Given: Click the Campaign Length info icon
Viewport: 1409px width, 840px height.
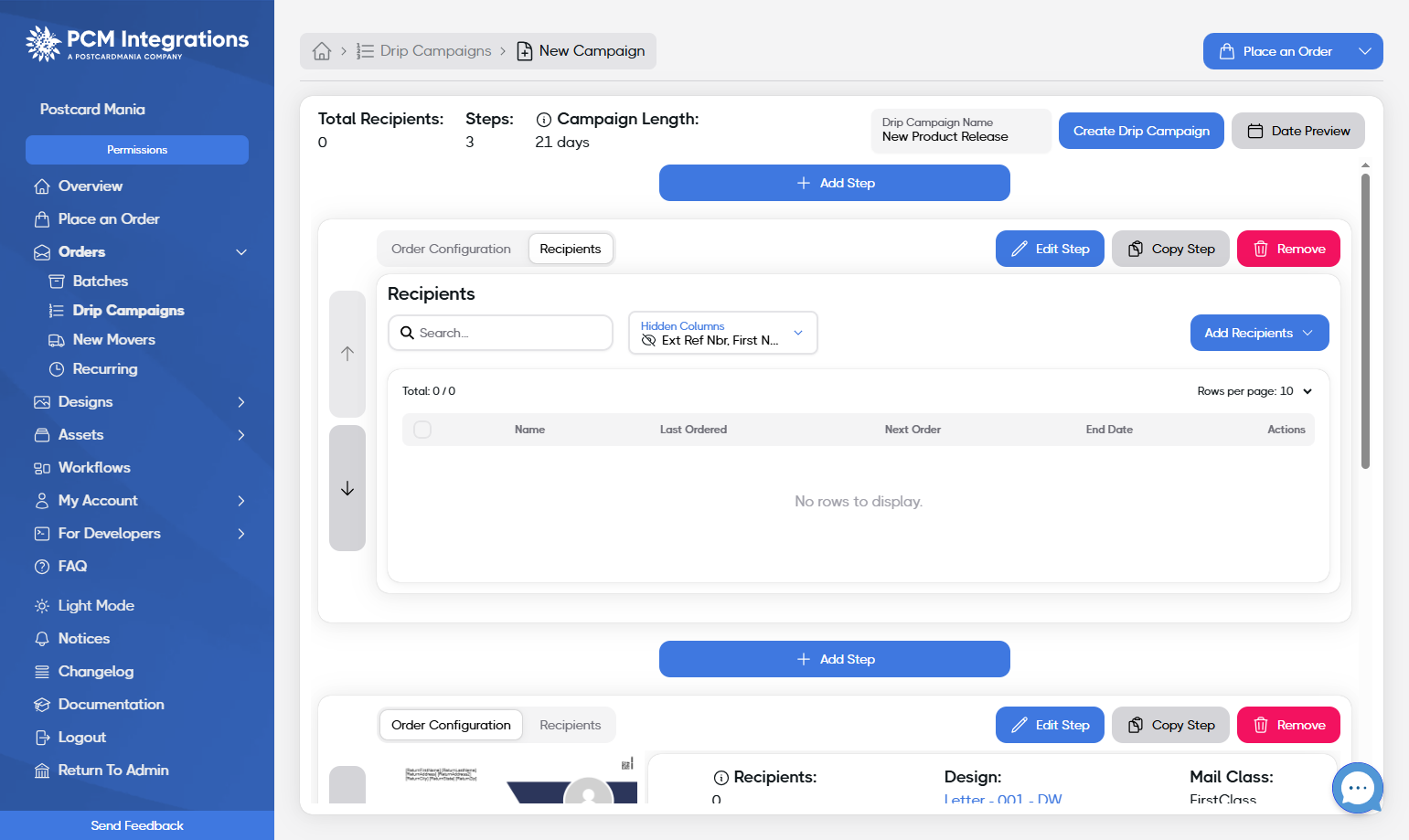Looking at the screenshot, I should coord(544,120).
